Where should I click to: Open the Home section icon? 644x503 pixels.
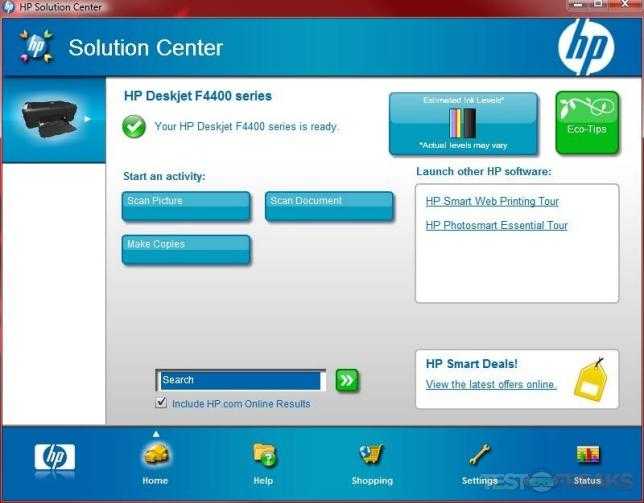pos(156,454)
